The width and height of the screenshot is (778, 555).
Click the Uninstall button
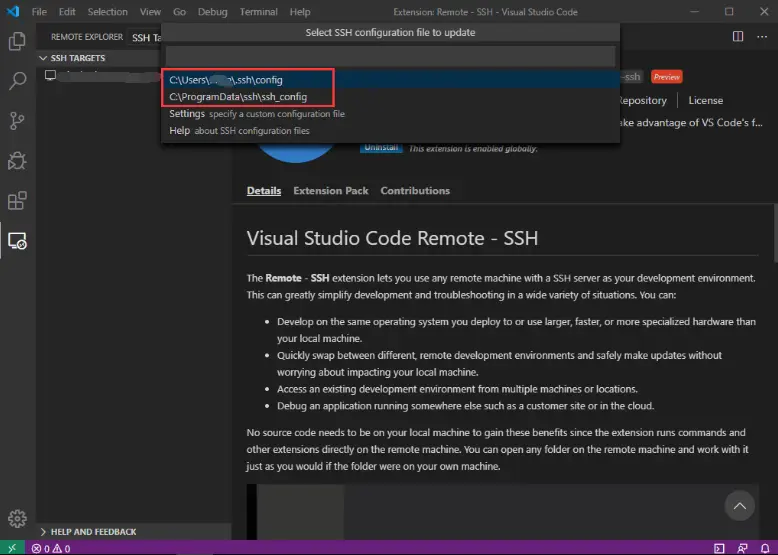coord(381,148)
